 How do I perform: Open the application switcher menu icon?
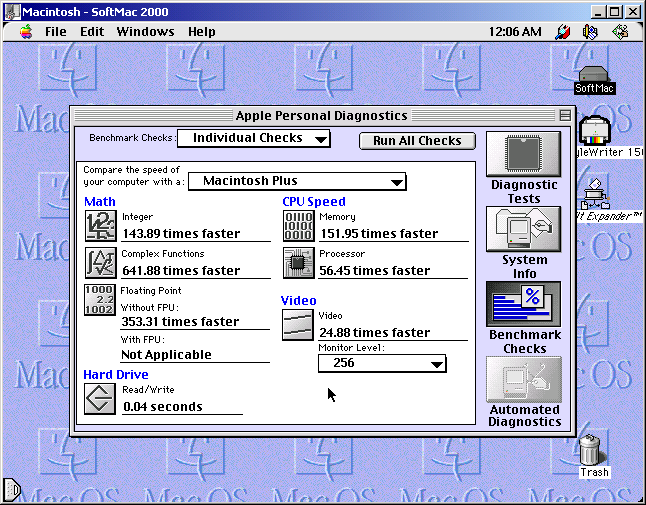620,32
